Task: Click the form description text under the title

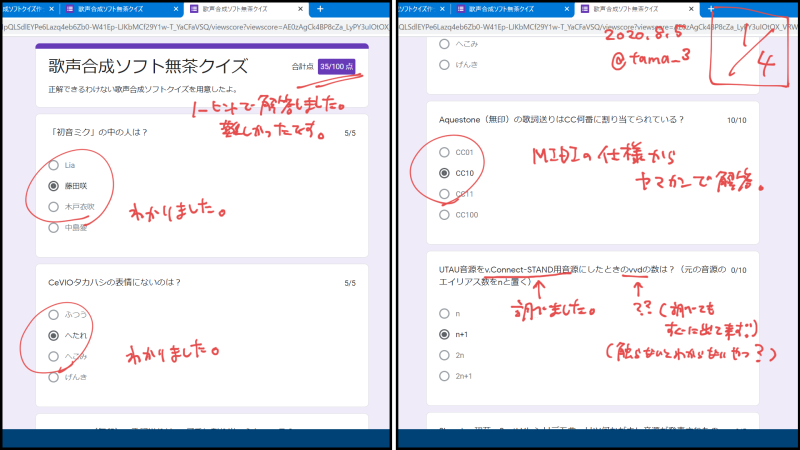Action: pyautogui.click(x=143, y=89)
